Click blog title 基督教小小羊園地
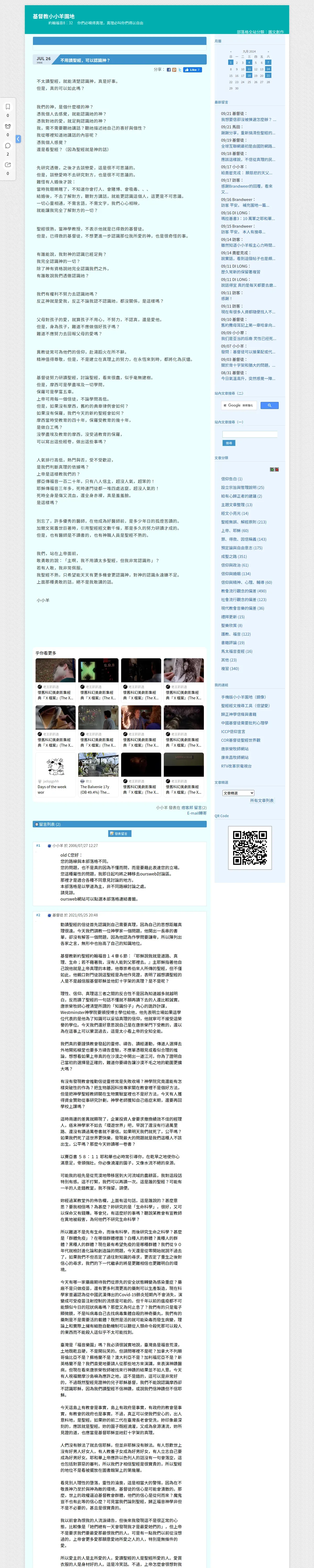Image resolution: width=314 pixels, height=1568 pixels. coord(54,16)
